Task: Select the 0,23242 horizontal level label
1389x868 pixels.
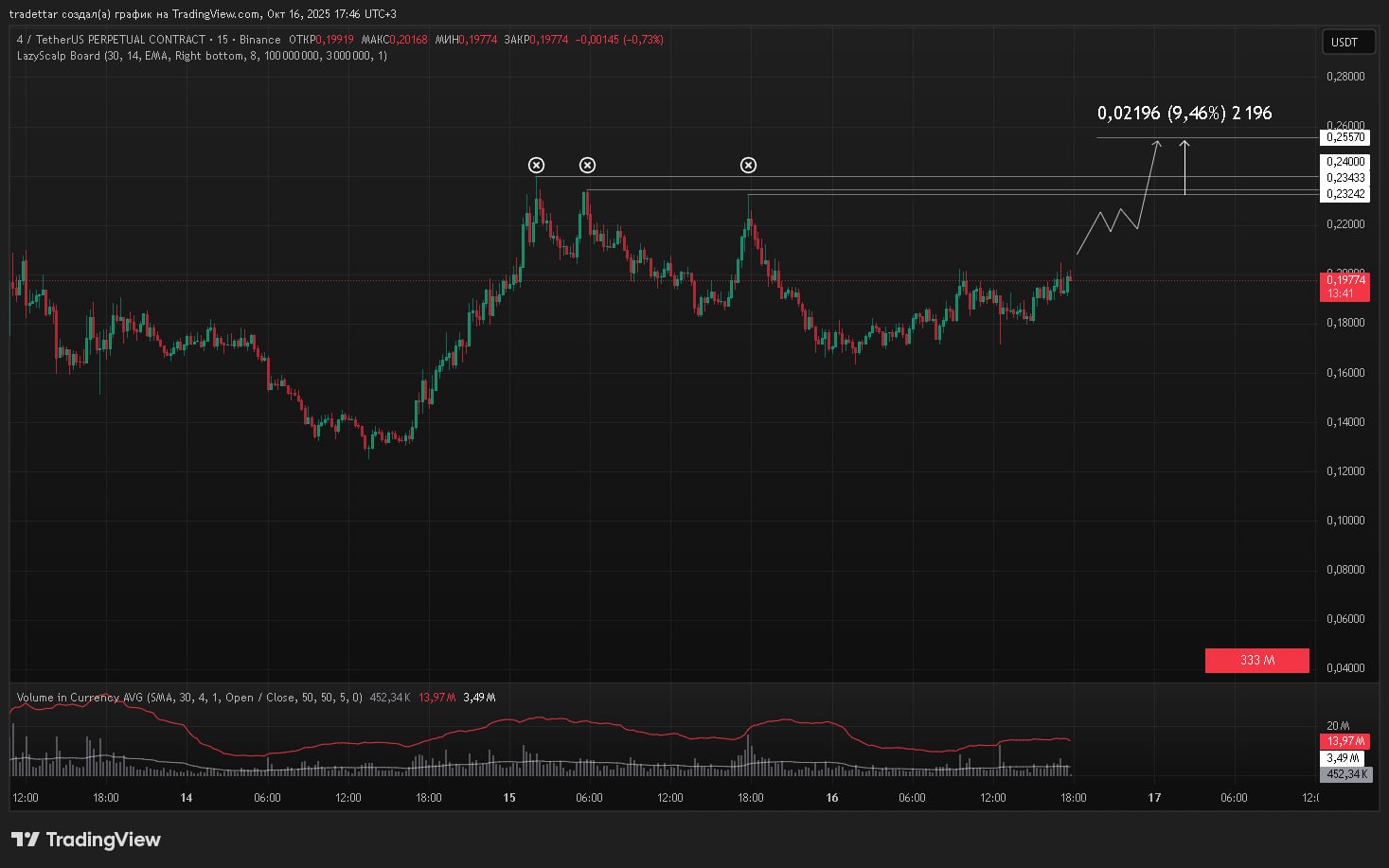Action: coord(1344,194)
